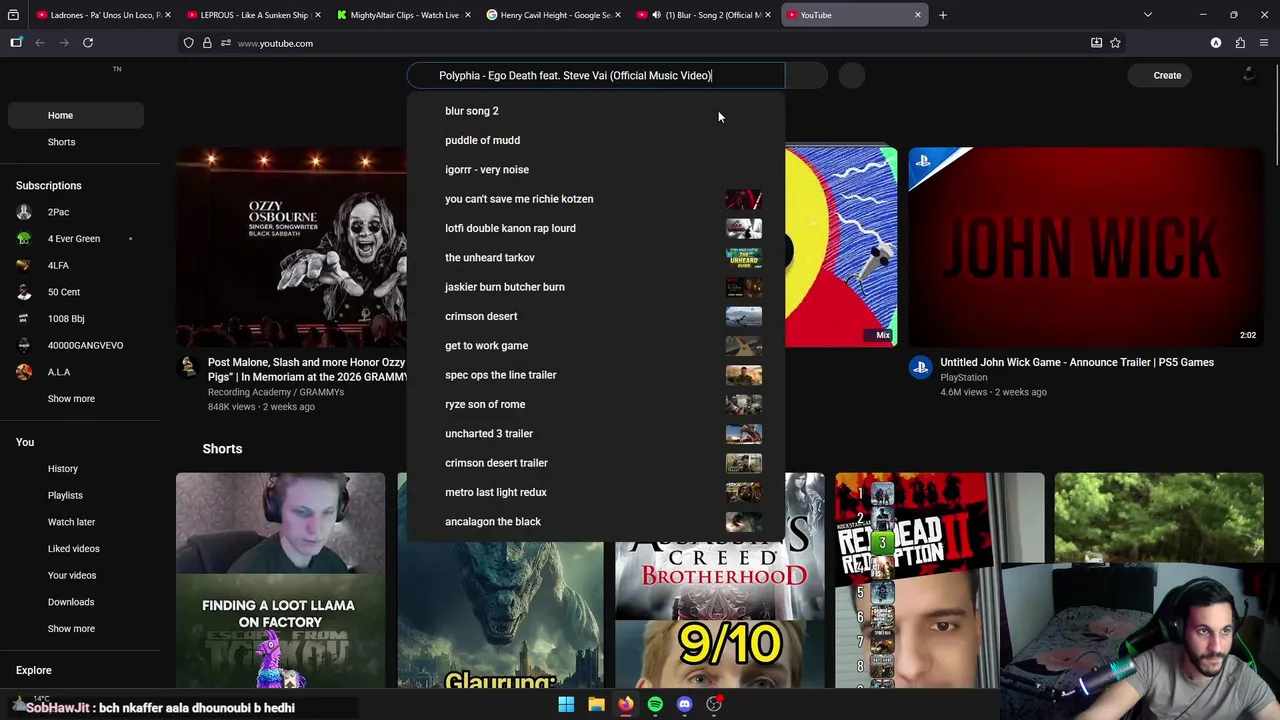Click the padlock site security icon
Screen dimensions: 1280x720
(x=207, y=43)
